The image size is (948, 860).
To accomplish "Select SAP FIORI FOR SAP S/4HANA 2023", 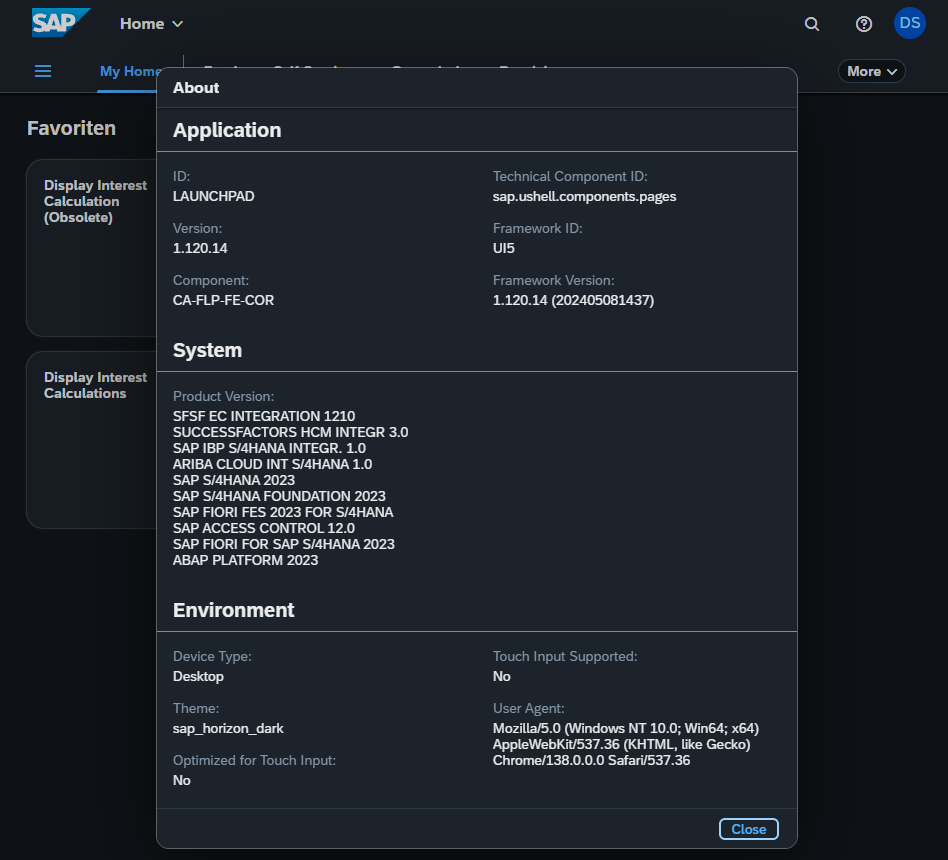I will point(284,544).
